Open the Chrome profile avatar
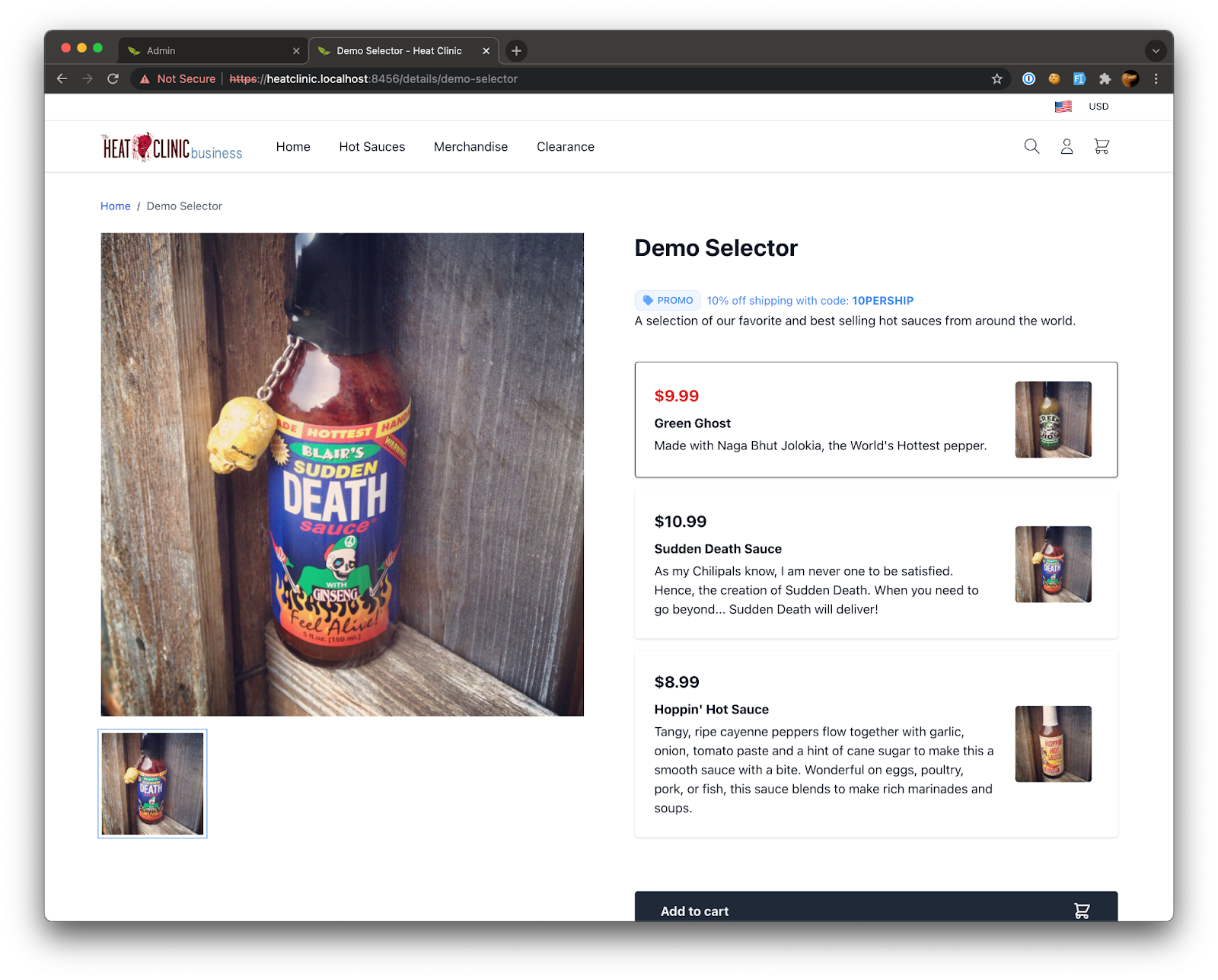 [x=1130, y=78]
